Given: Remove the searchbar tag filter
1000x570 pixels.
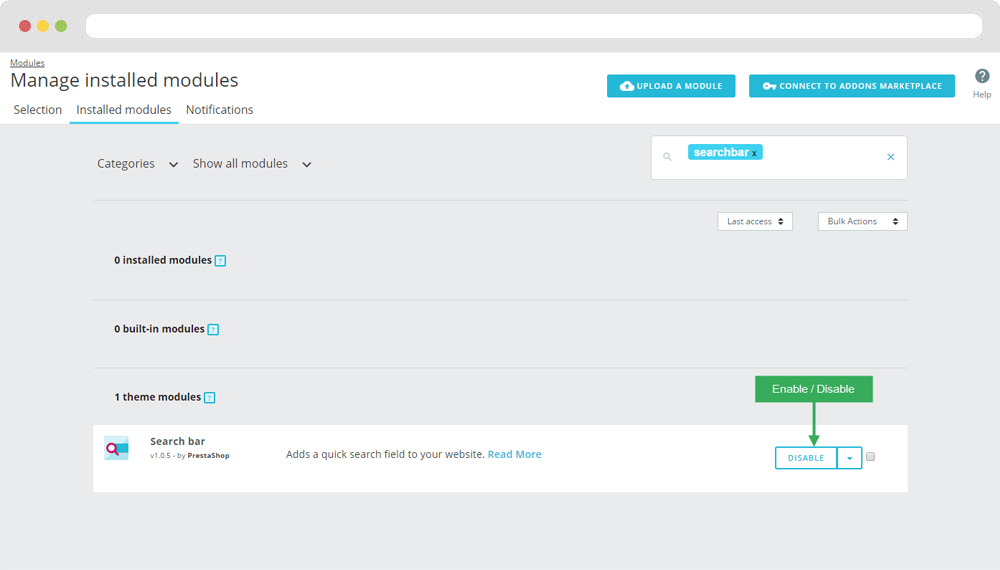Looking at the screenshot, I should 755,153.
